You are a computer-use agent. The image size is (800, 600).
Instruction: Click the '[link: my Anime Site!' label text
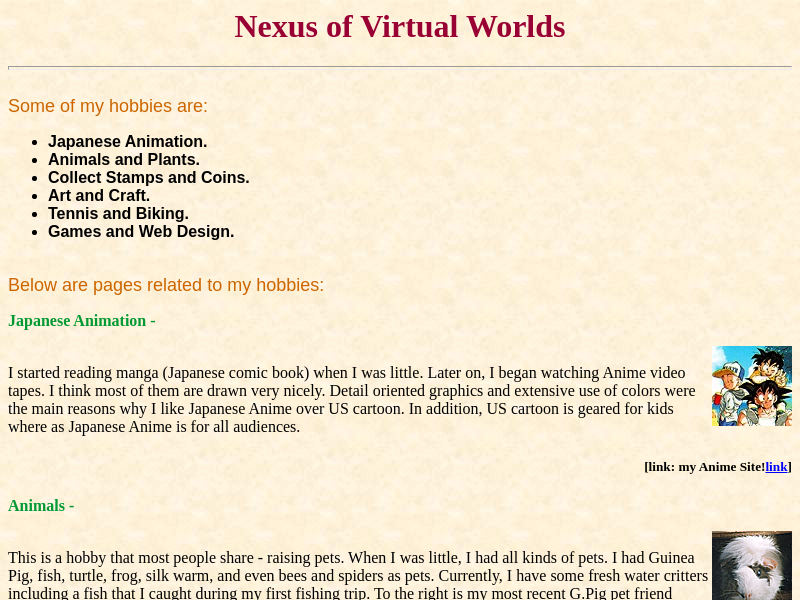click(x=704, y=467)
